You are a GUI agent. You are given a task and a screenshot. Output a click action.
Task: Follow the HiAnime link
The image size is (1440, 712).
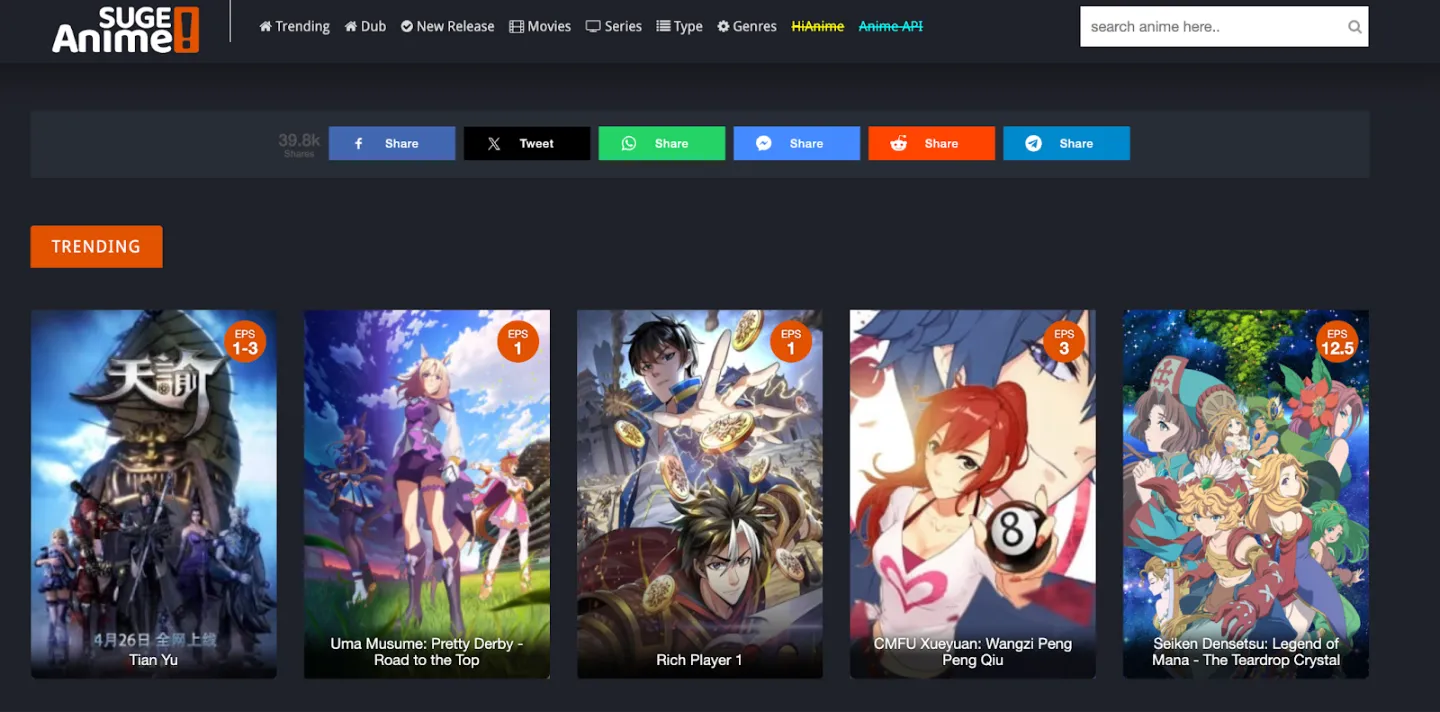pyautogui.click(x=818, y=26)
